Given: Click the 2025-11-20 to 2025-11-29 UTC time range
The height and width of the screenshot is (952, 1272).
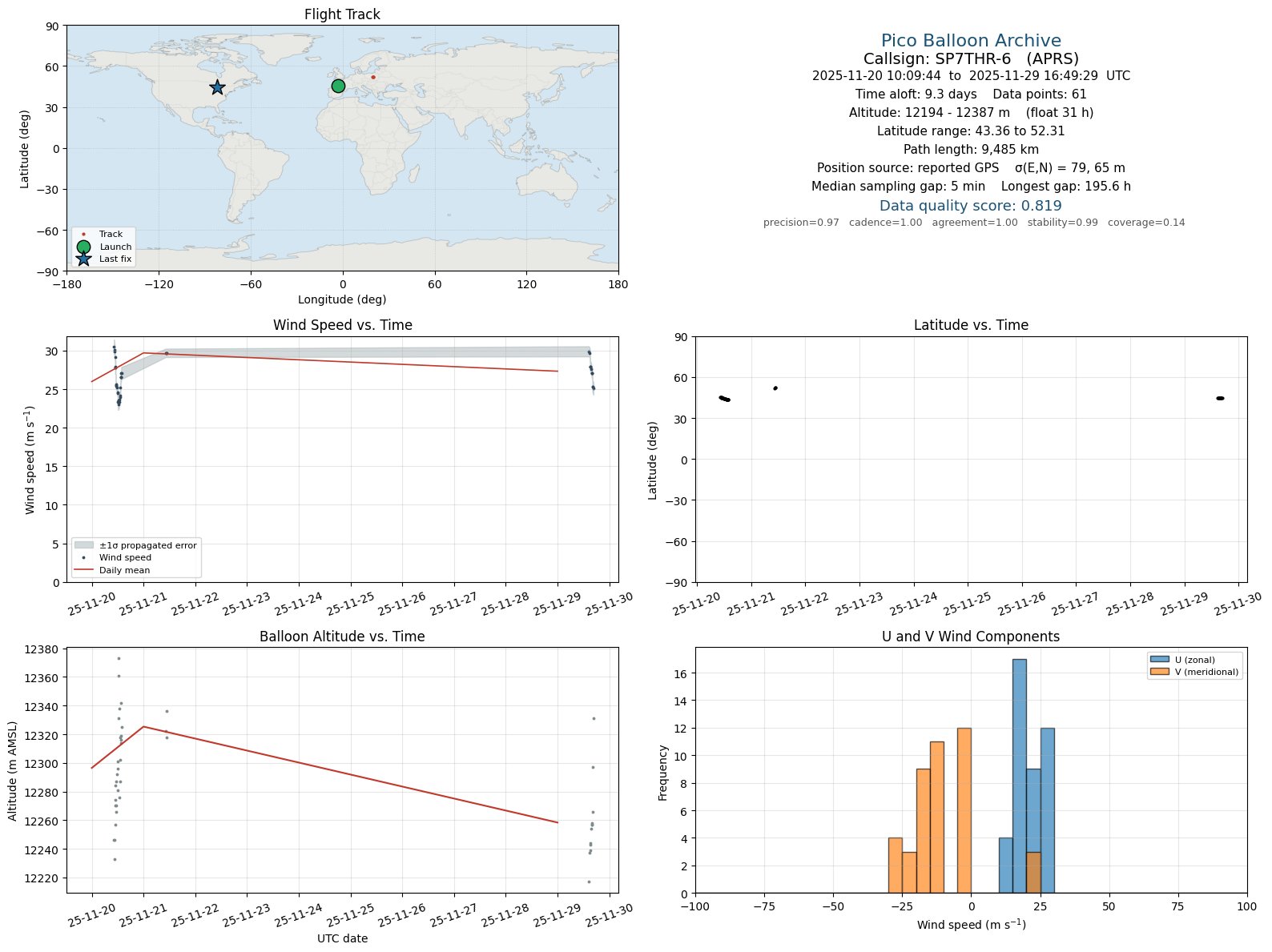Looking at the screenshot, I should [x=971, y=76].
